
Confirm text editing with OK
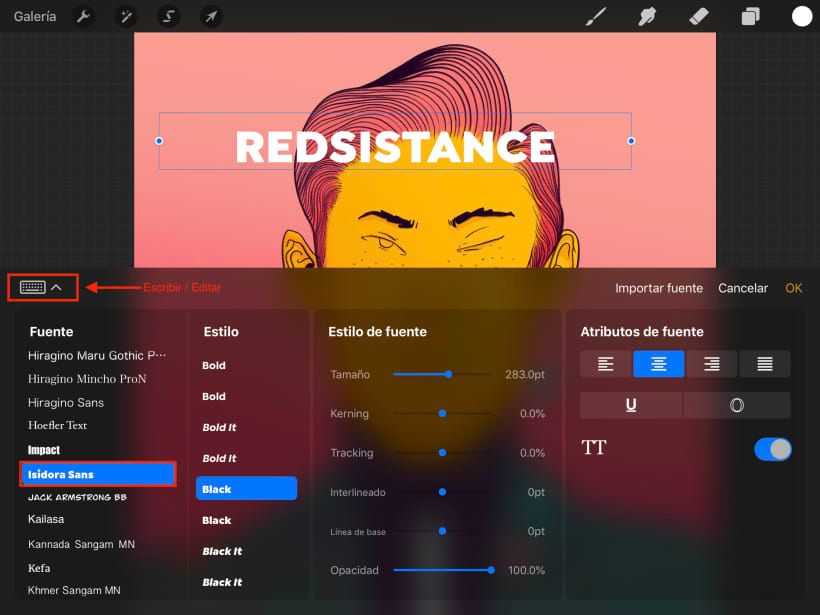(793, 288)
